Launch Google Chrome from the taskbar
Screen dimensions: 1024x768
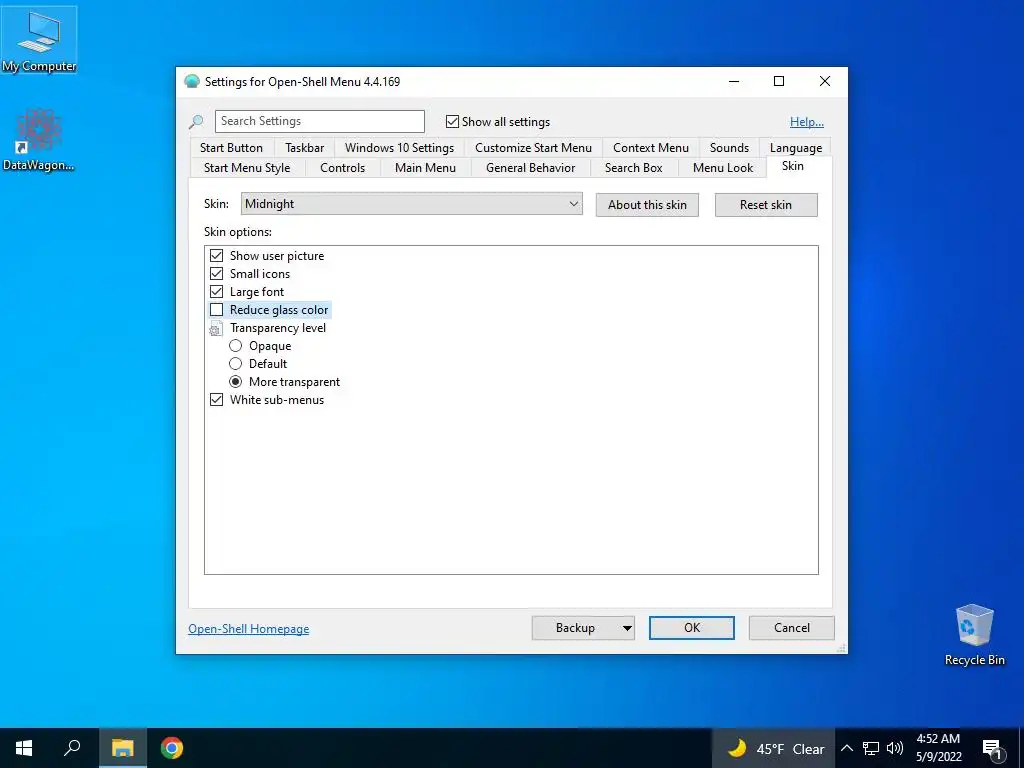[172, 748]
